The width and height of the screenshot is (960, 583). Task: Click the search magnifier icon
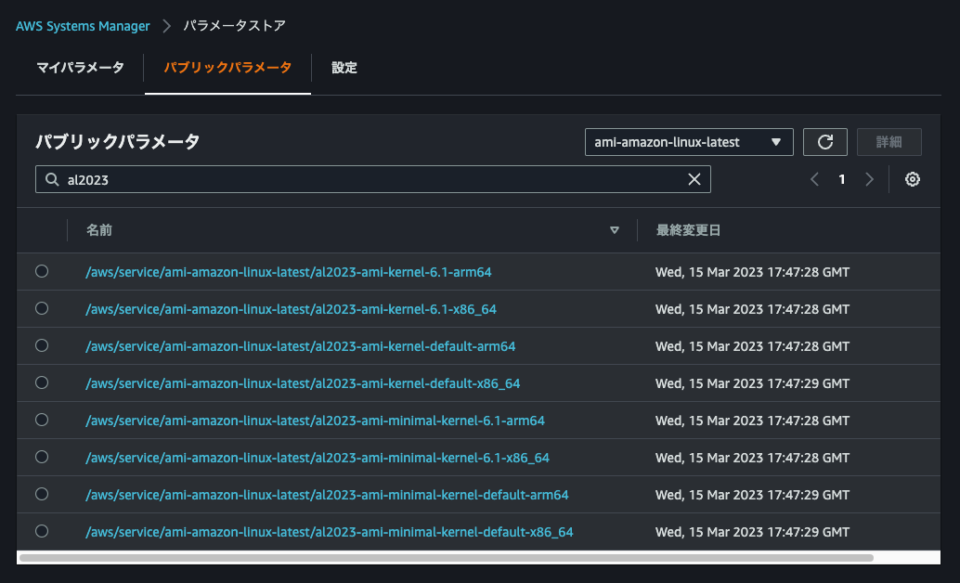(x=53, y=179)
